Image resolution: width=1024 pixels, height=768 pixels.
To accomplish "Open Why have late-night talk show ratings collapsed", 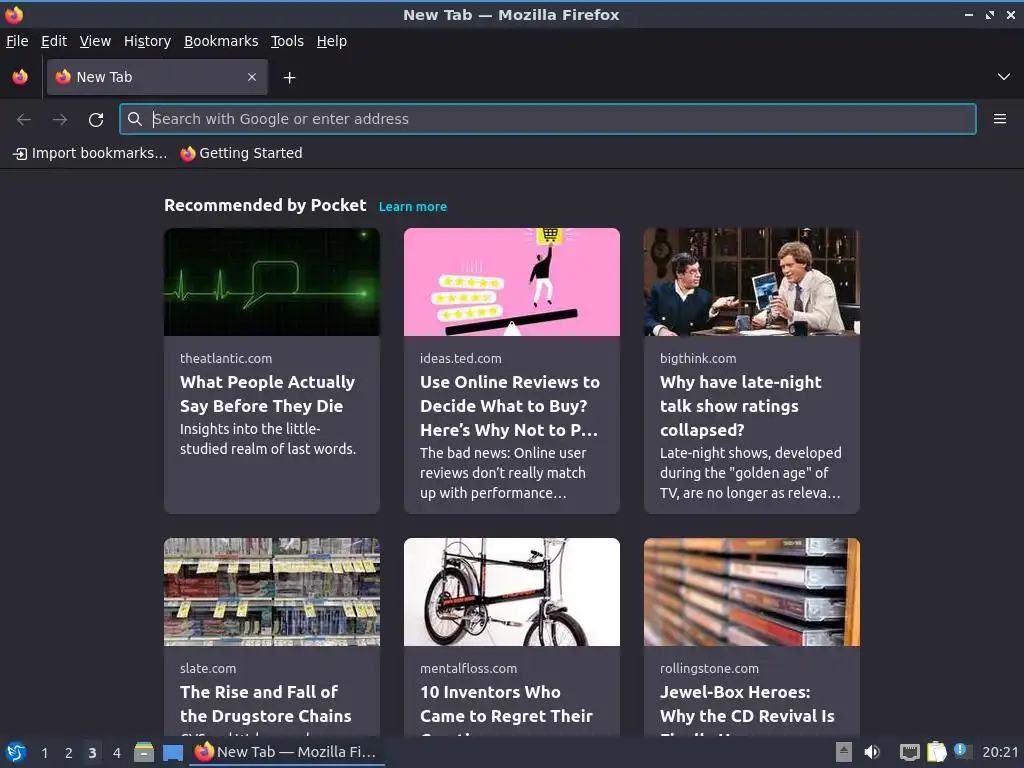I will (x=741, y=406).
